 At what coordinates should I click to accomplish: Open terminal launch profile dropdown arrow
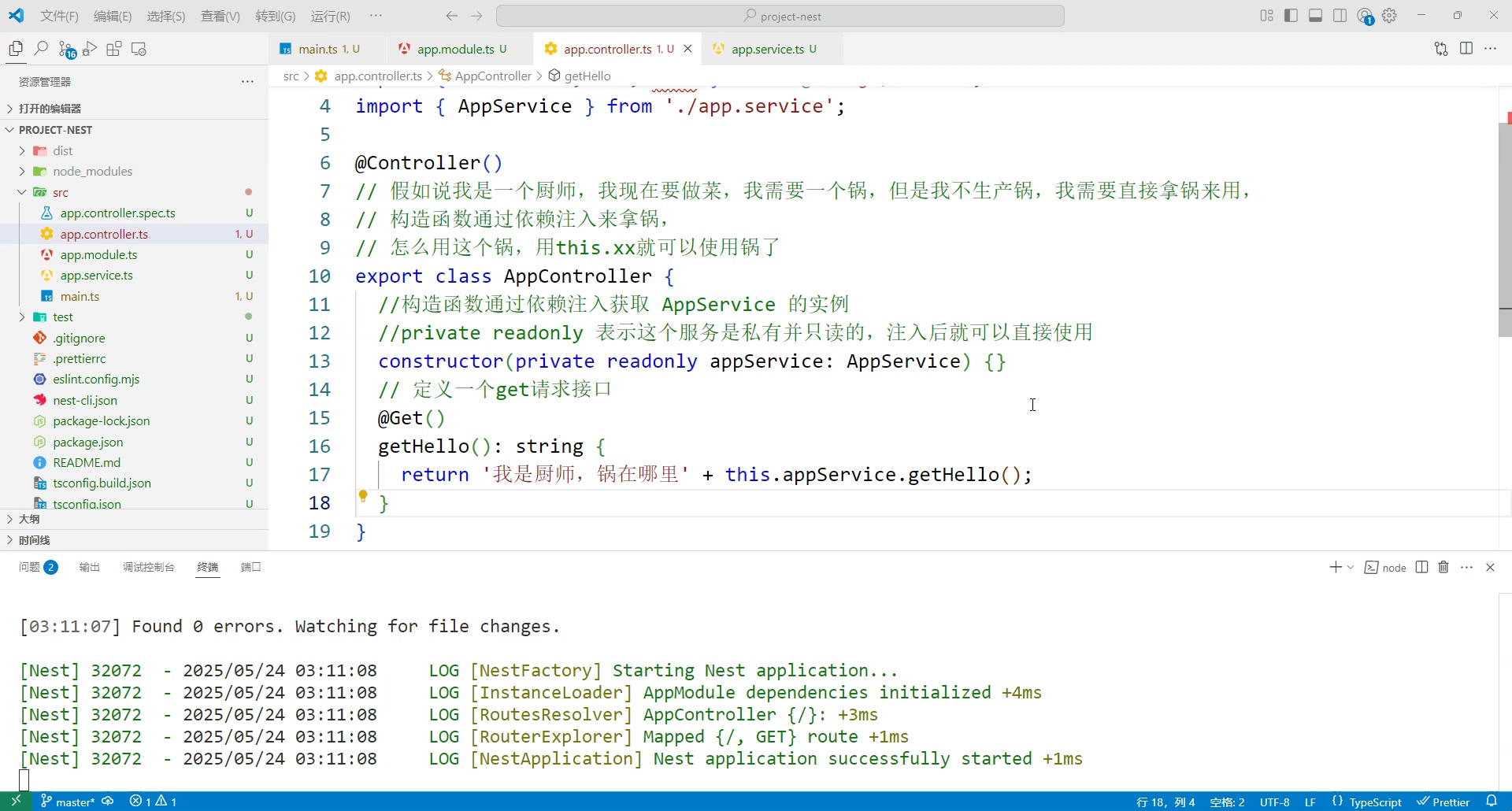[x=1351, y=567]
